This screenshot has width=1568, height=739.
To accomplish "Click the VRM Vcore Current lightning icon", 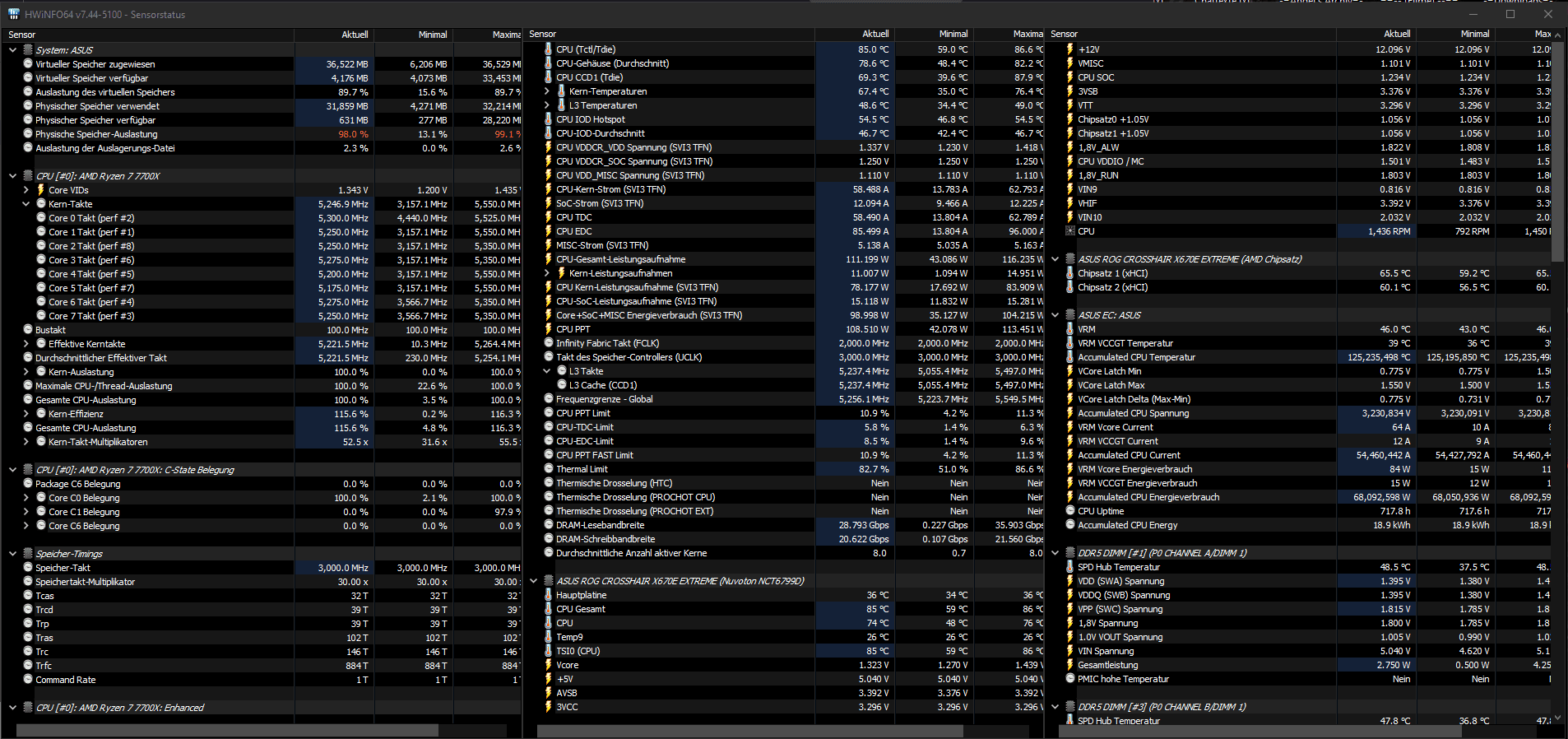I will (1070, 427).
